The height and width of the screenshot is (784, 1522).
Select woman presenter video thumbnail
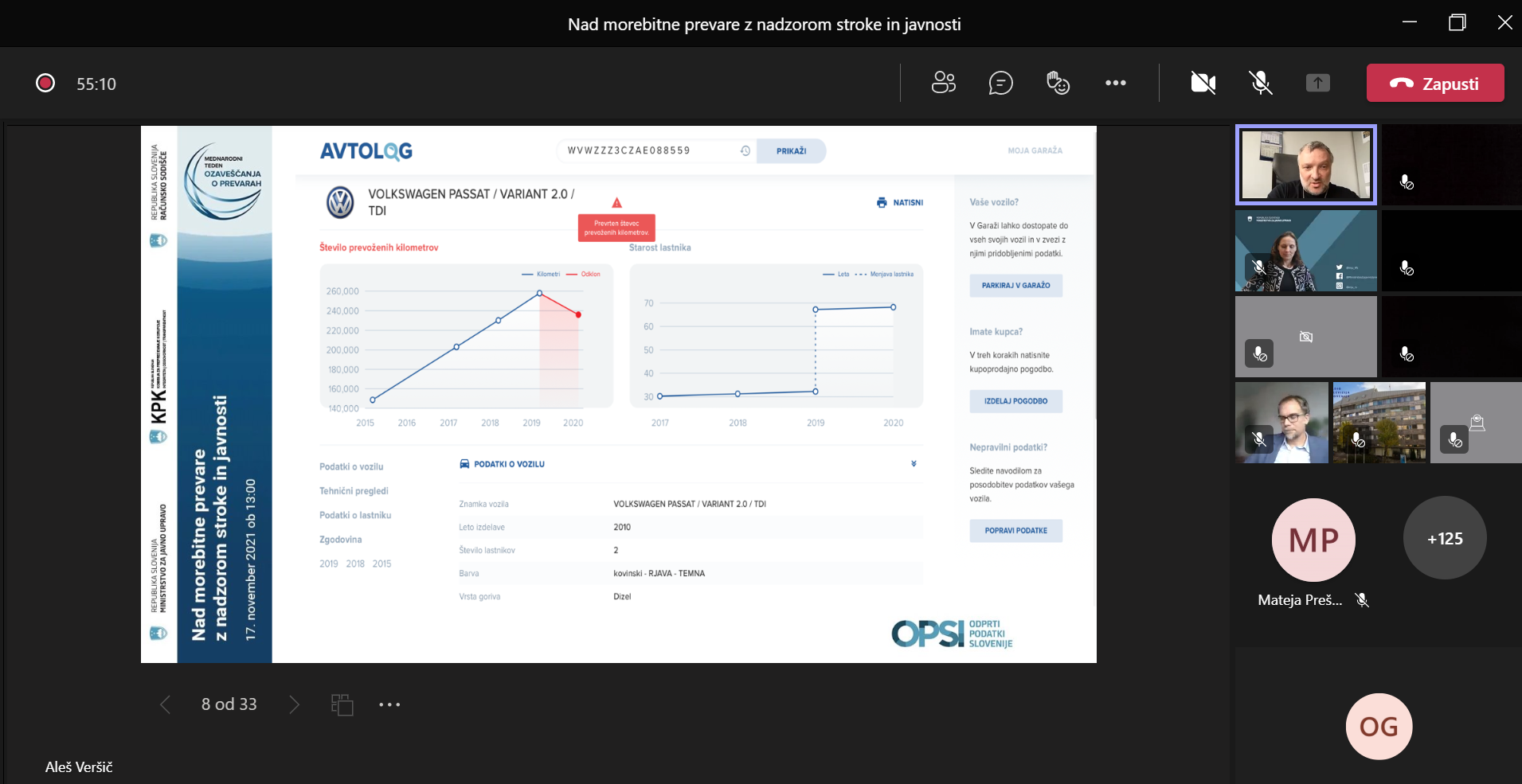tap(1306, 251)
